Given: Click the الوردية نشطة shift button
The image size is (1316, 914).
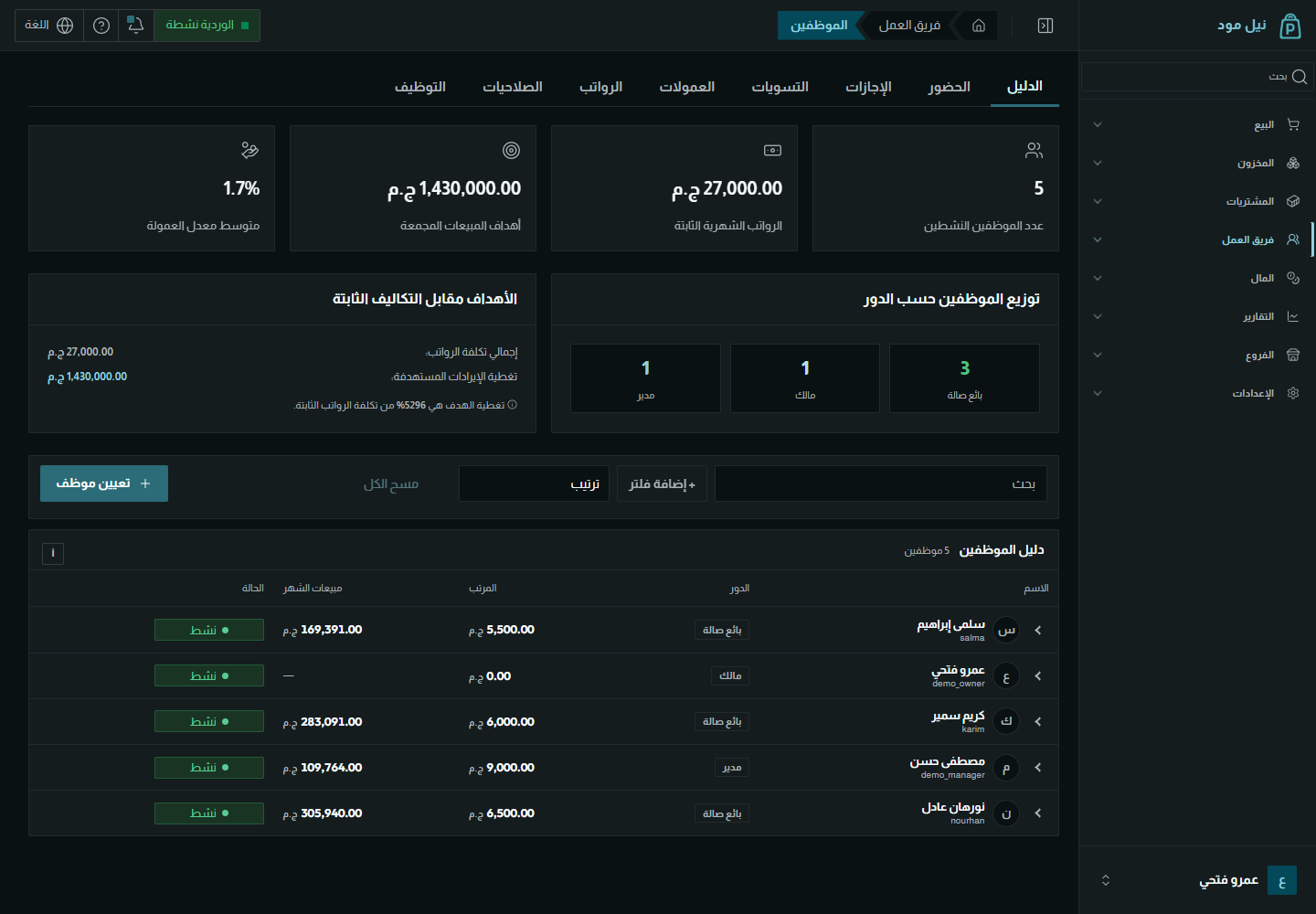Looking at the screenshot, I should pyautogui.click(x=207, y=26).
